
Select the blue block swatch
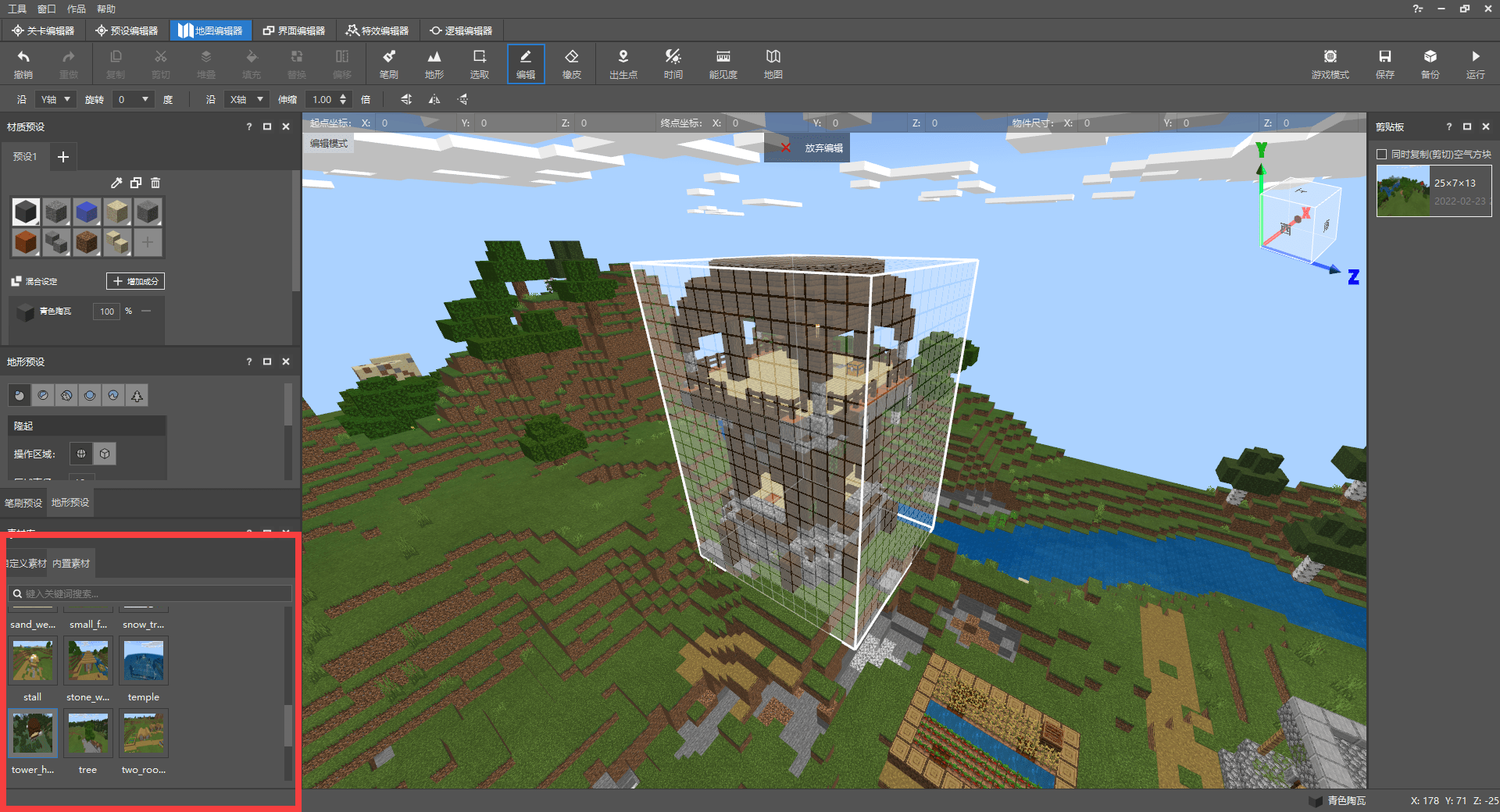(87, 212)
